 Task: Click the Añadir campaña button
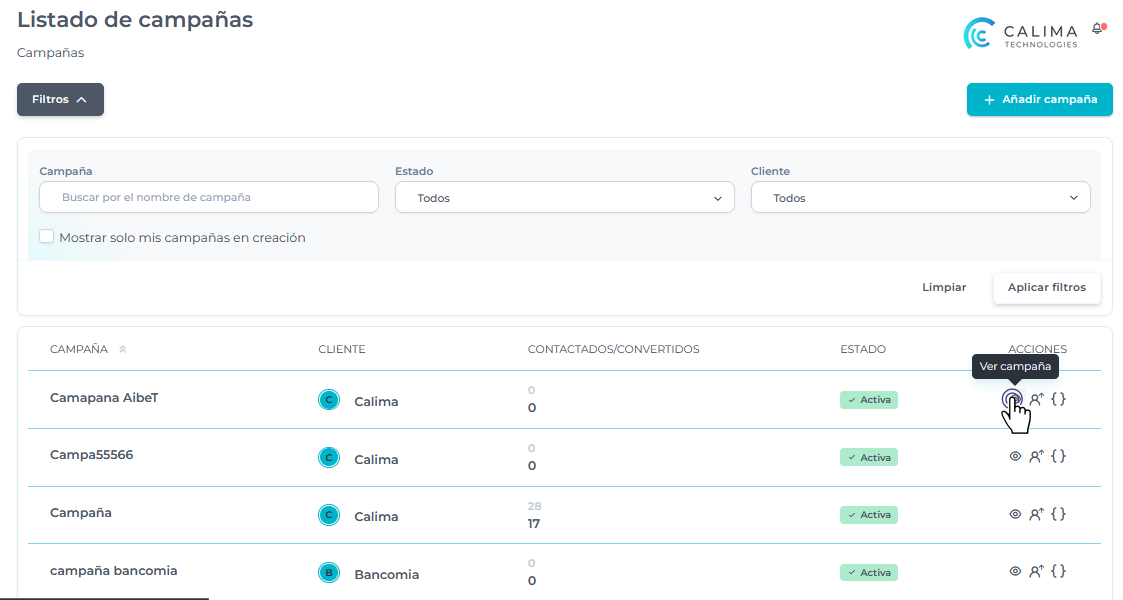click(x=1039, y=100)
